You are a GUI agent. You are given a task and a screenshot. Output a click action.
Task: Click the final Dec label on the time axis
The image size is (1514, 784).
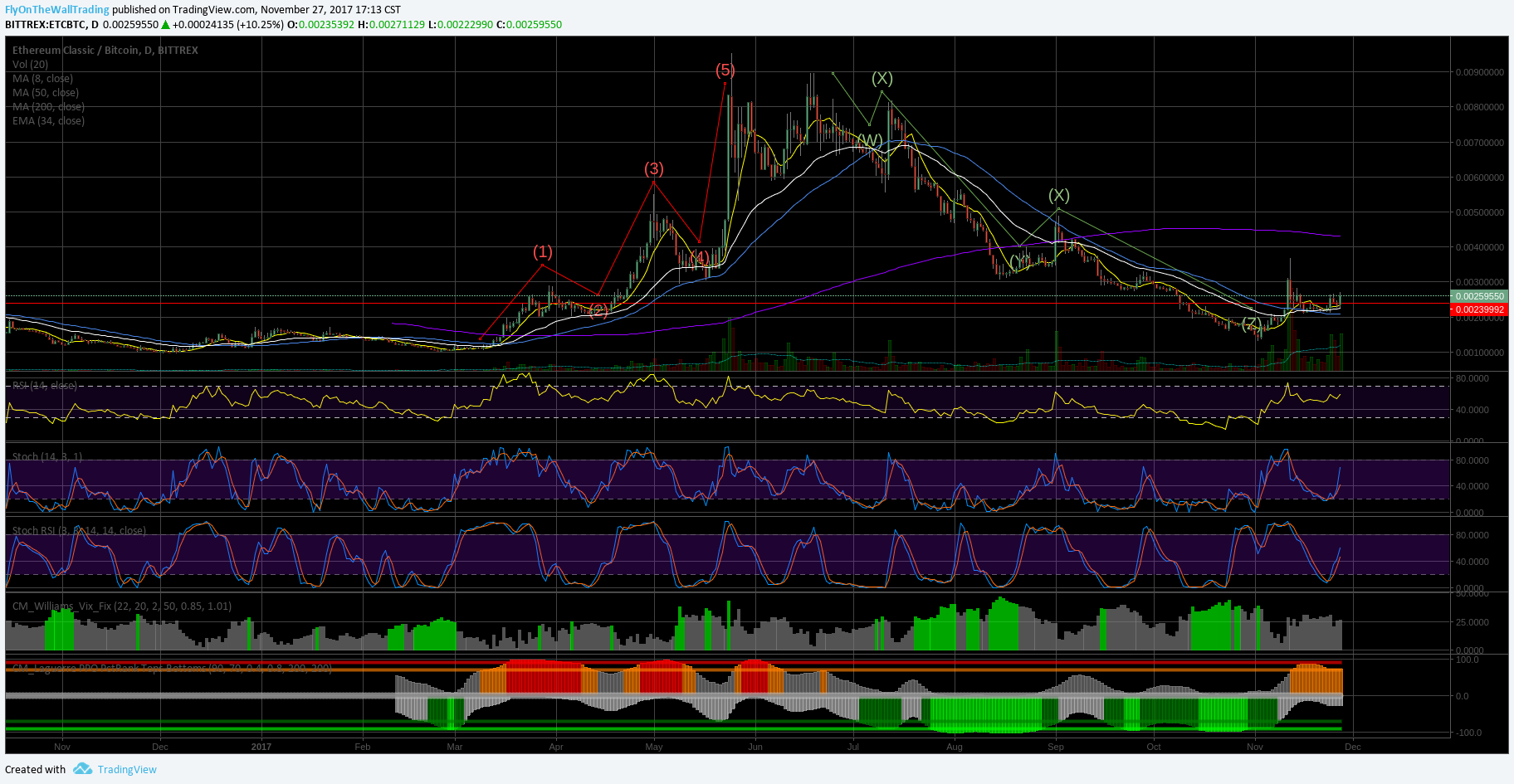(x=1353, y=747)
